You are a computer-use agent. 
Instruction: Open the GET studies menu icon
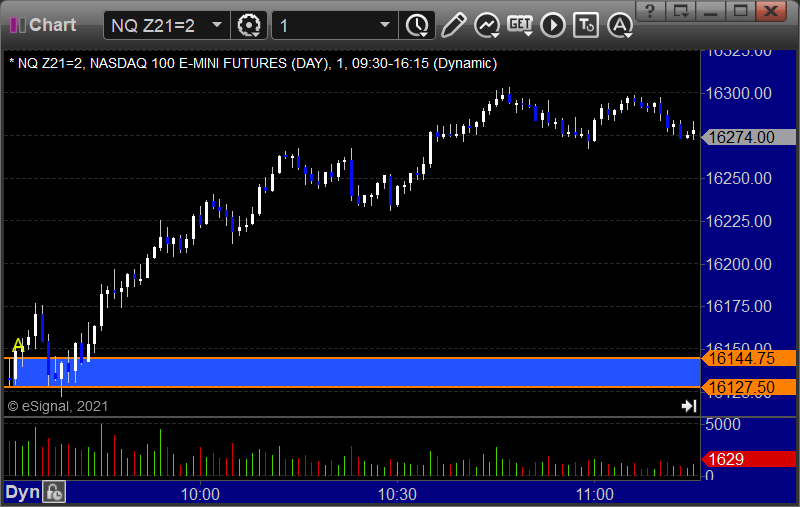[x=520, y=25]
